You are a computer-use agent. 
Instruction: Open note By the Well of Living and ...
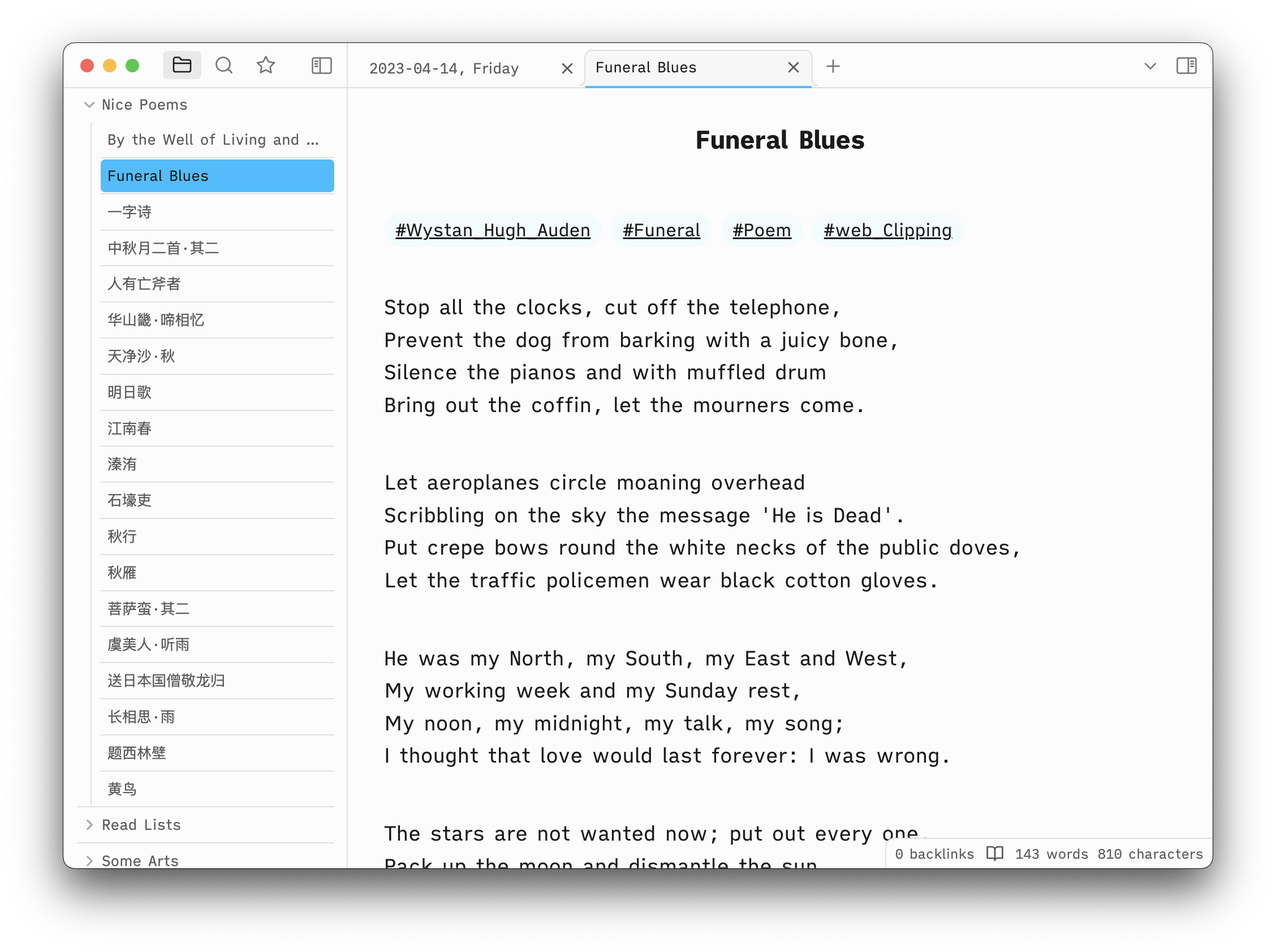[217, 140]
